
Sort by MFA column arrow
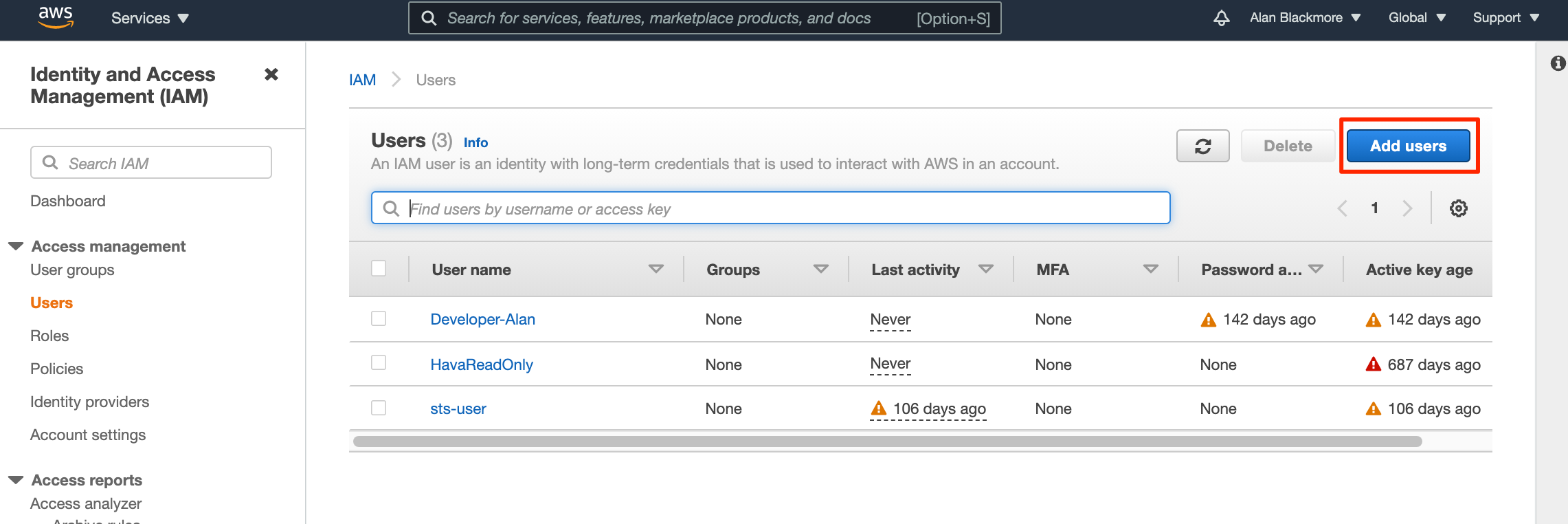tap(1150, 269)
